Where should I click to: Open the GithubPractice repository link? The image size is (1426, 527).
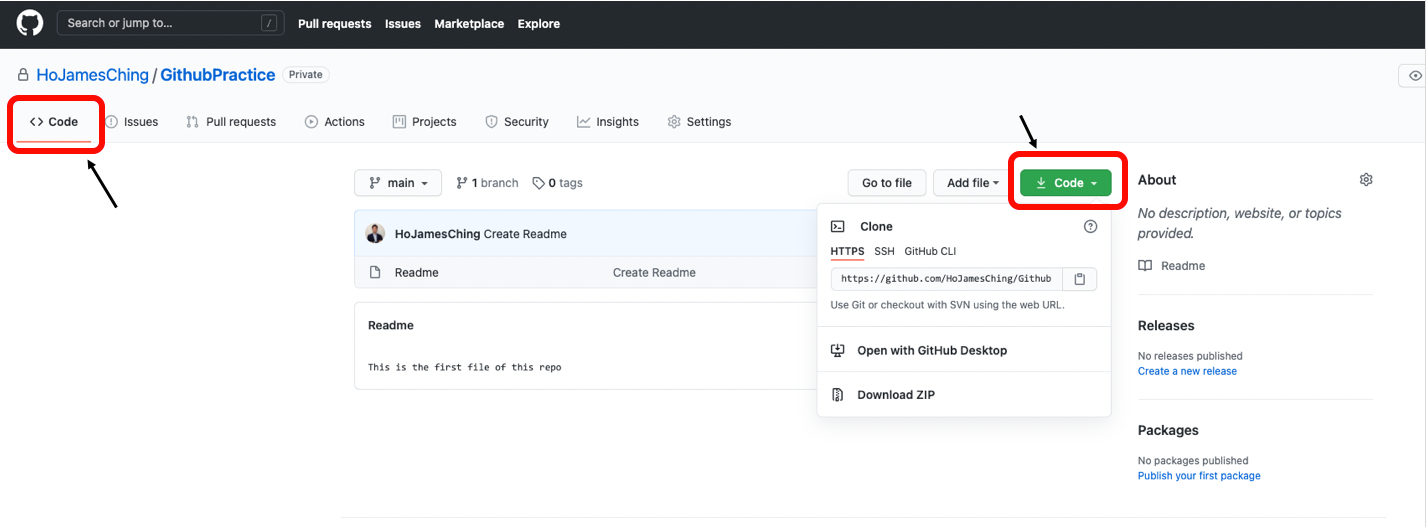[217, 75]
